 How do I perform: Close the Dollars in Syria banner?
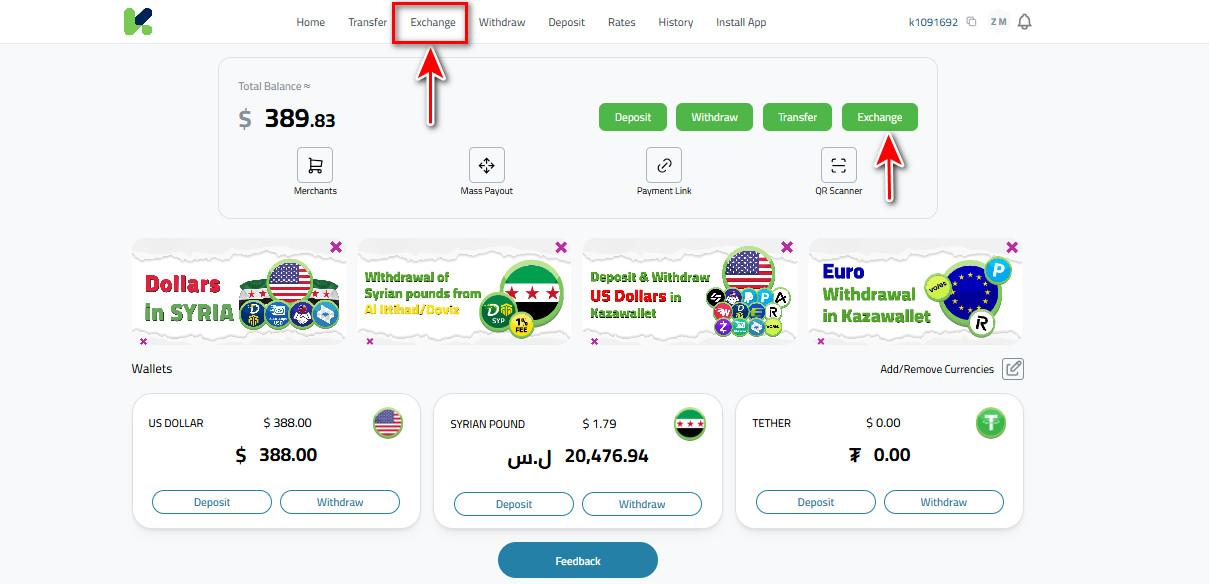click(x=336, y=247)
